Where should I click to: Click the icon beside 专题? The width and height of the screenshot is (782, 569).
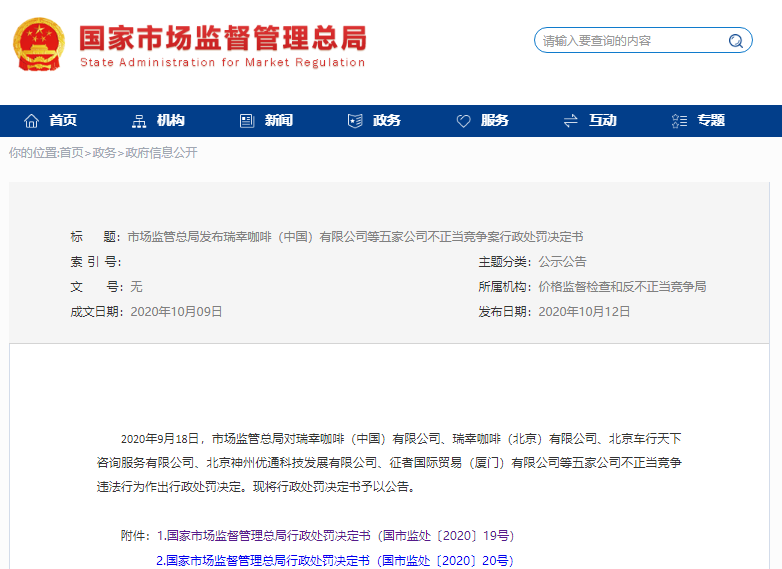(x=679, y=121)
